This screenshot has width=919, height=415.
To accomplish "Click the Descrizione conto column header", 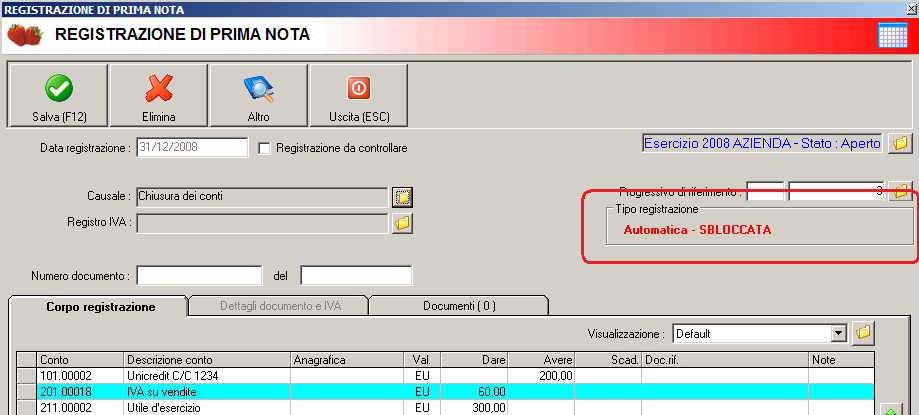I will [207, 359].
